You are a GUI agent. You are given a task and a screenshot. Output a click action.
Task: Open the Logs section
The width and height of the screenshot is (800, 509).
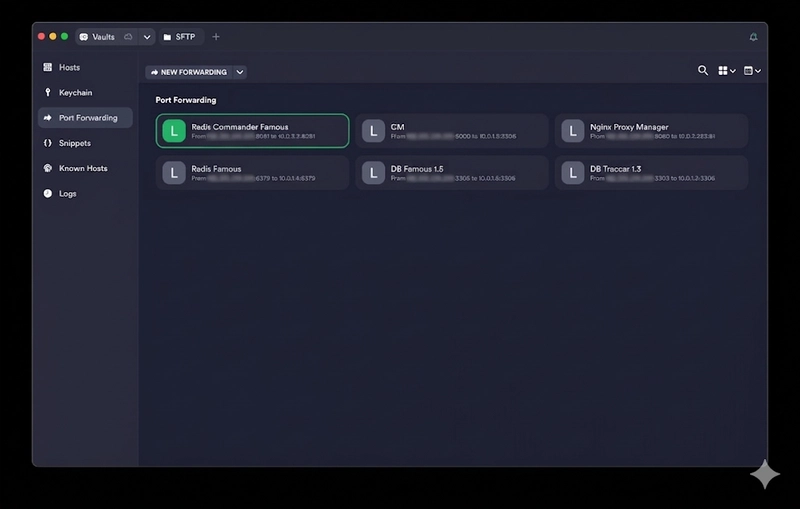(85, 193)
